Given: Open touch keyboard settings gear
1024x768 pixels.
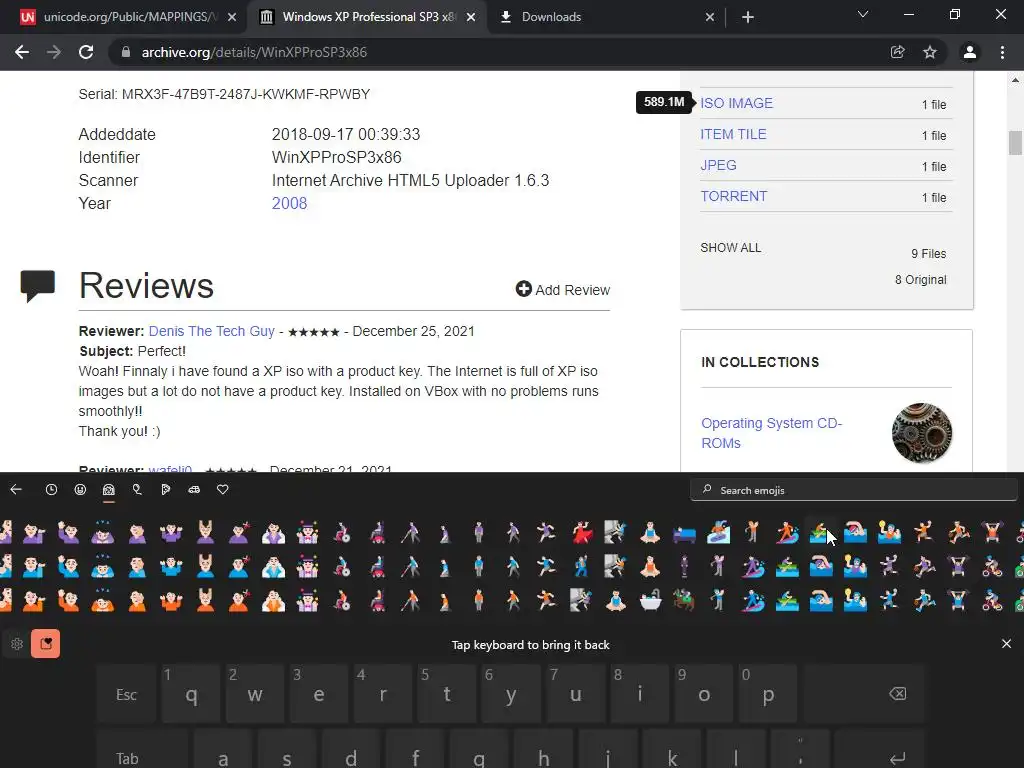Looking at the screenshot, I should pos(17,644).
